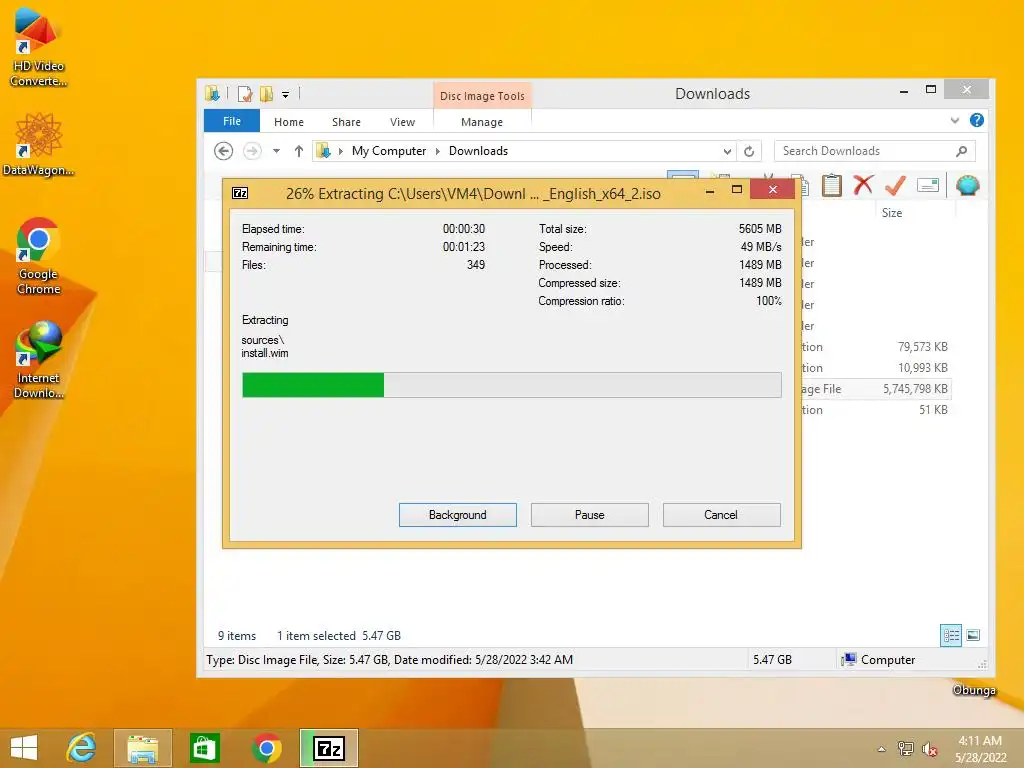Launch Internet Explorer from the taskbar
Viewport: 1024px width, 768px height.
coord(82,748)
